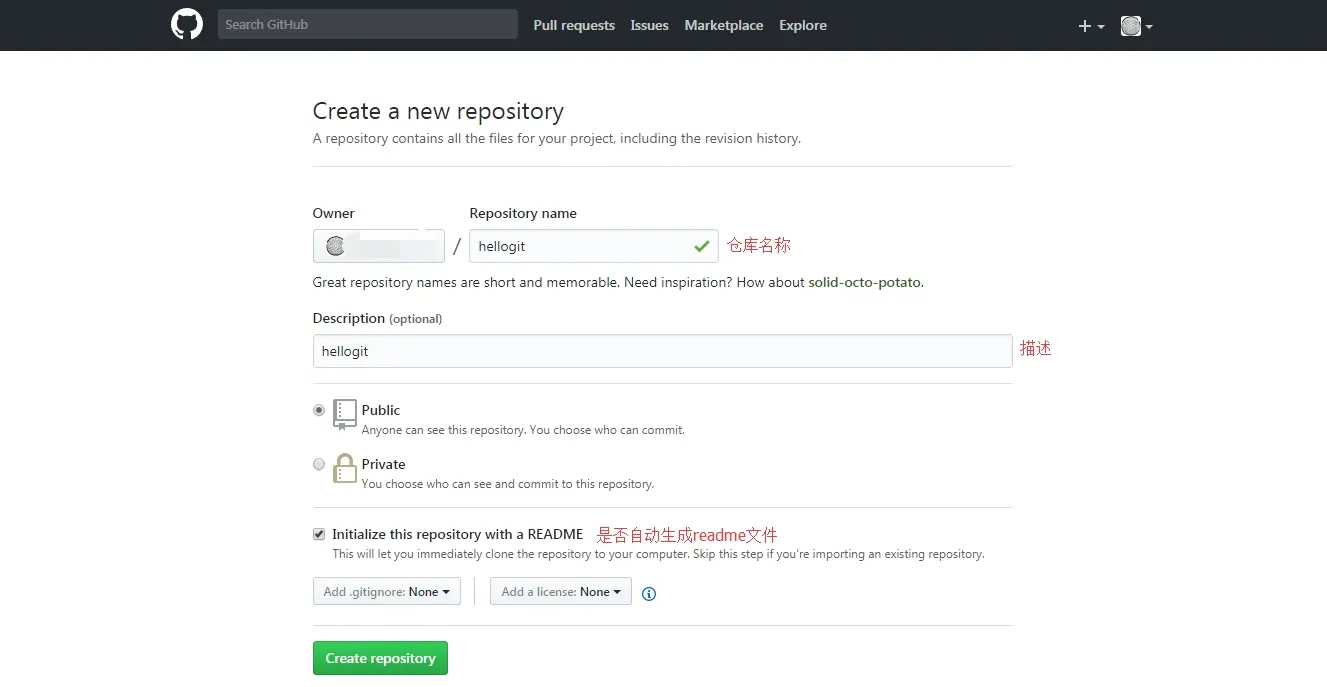Viewport: 1327px width, 687px height.
Task: Open the Owner dropdown
Action: pyautogui.click(x=379, y=246)
